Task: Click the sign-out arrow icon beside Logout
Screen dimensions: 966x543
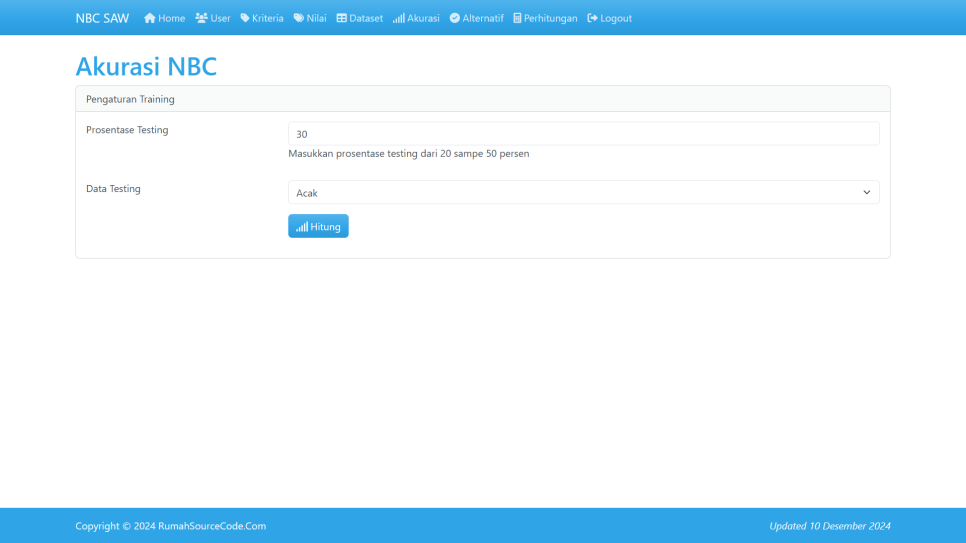Action: 593,18
